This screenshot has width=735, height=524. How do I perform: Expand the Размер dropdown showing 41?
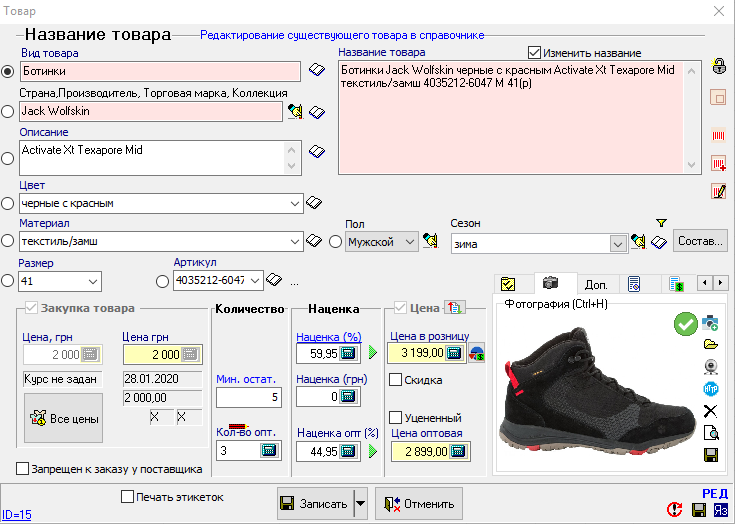click(92, 282)
